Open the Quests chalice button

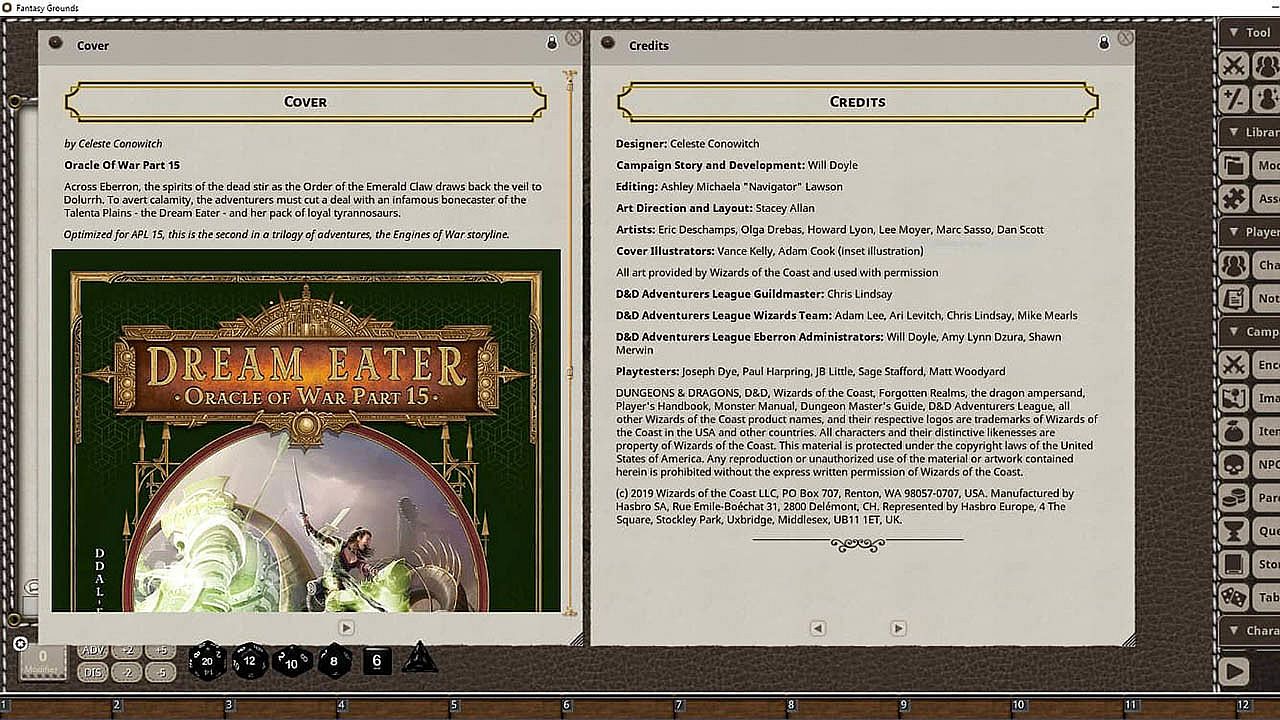[1250, 531]
